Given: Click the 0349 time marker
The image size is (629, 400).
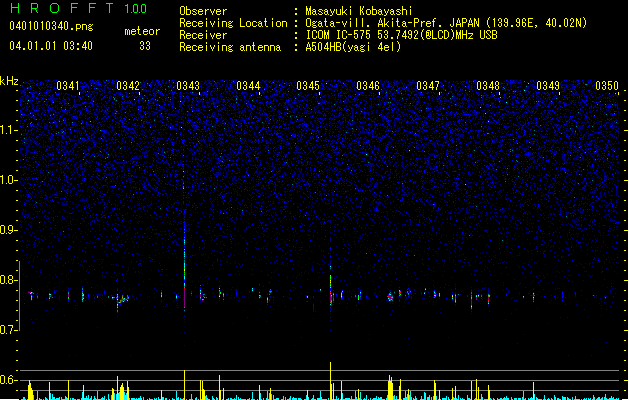Looking at the screenshot, I should point(548,86).
